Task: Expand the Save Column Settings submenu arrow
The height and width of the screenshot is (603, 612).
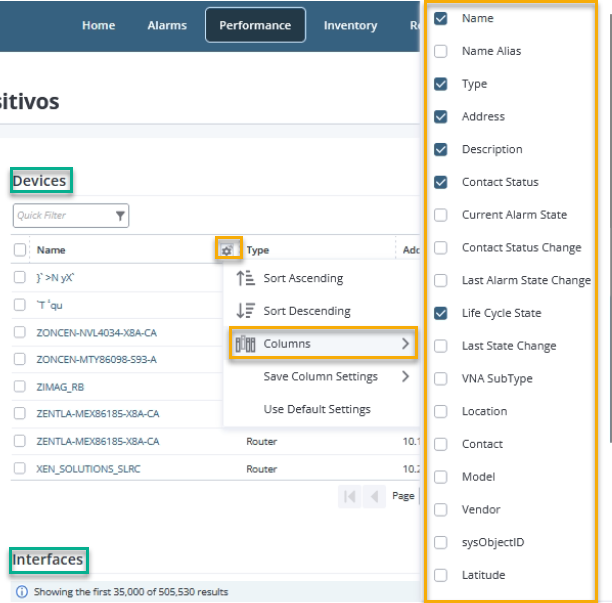Action: 406,377
